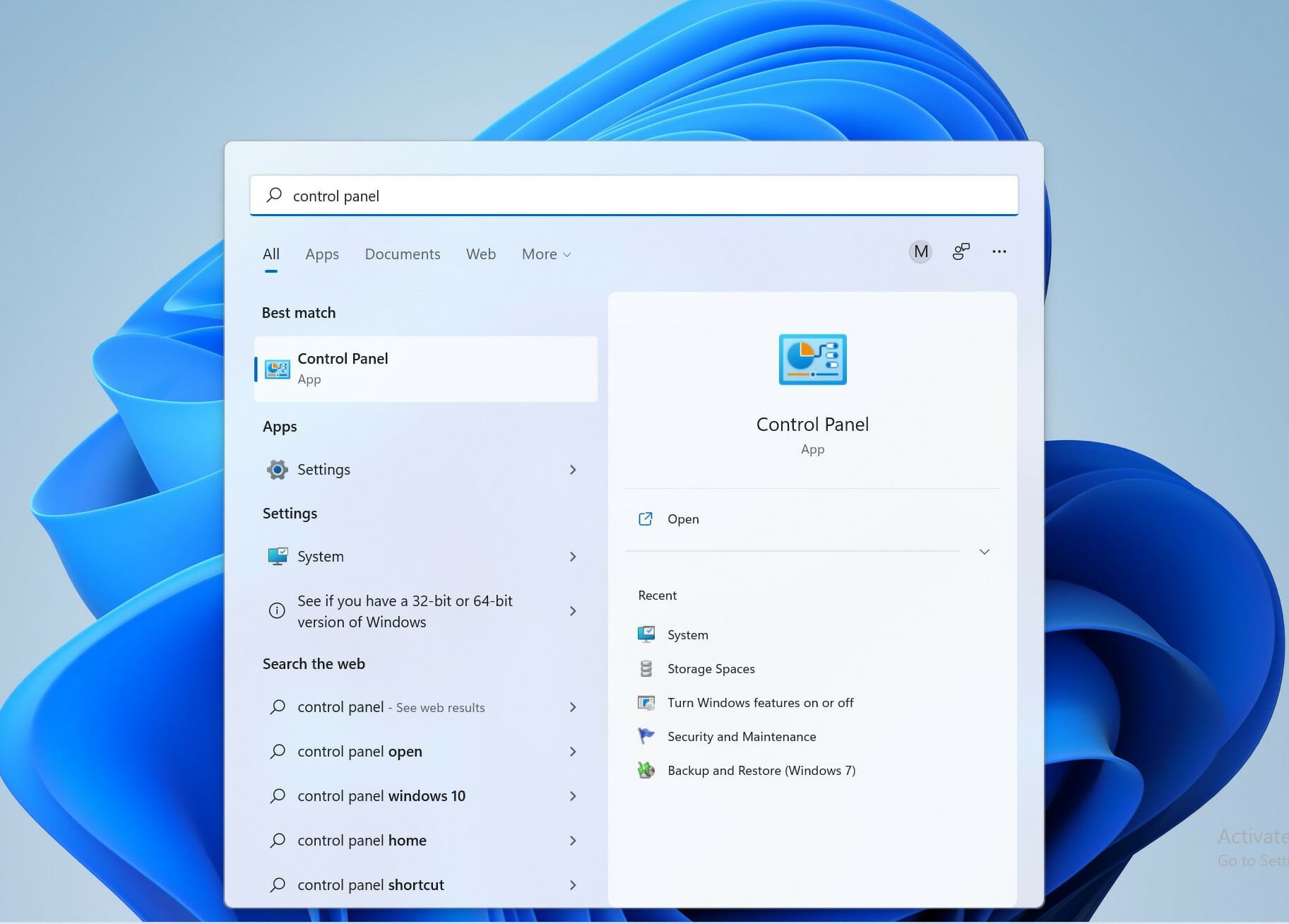Expand the 32-bit or 64-bit result chevron
This screenshot has width=1289, height=924.
[x=573, y=611]
